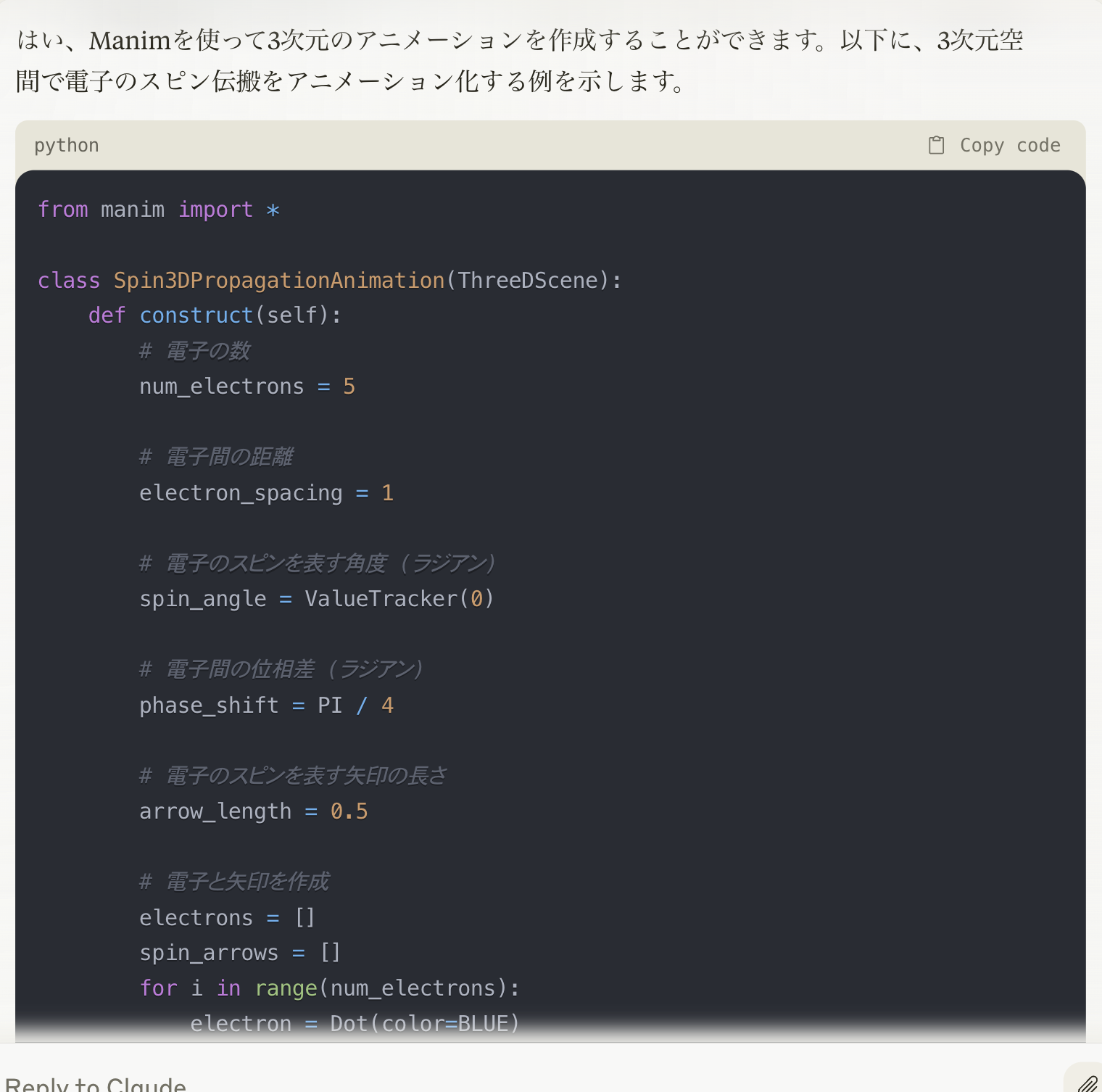Screen dimensions: 1102x1092
Task: Click the ThreeDScene base class text
Action: [x=528, y=281]
